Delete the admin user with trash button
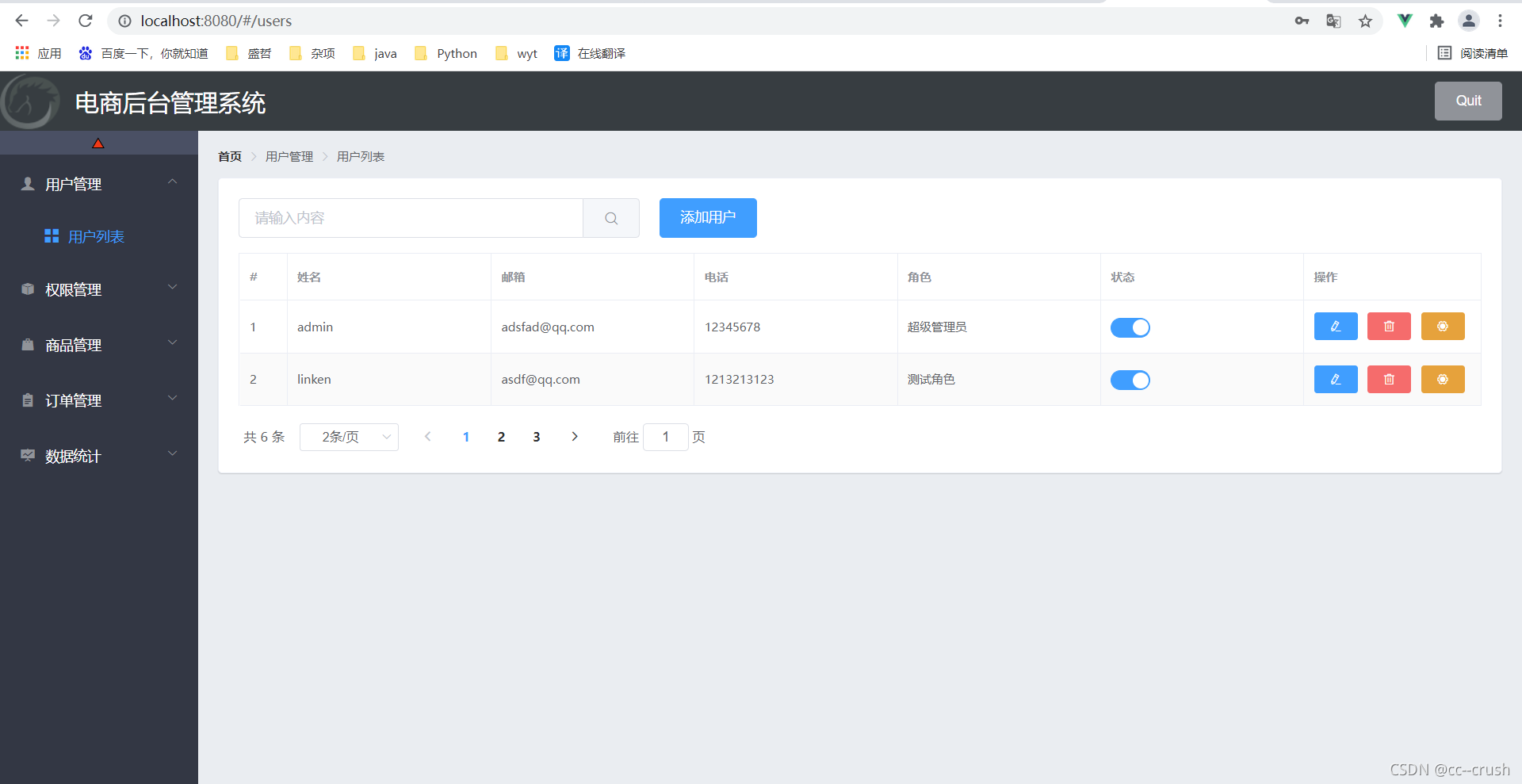This screenshot has height=784, width=1522. pyautogui.click(x=1389, y=327)
